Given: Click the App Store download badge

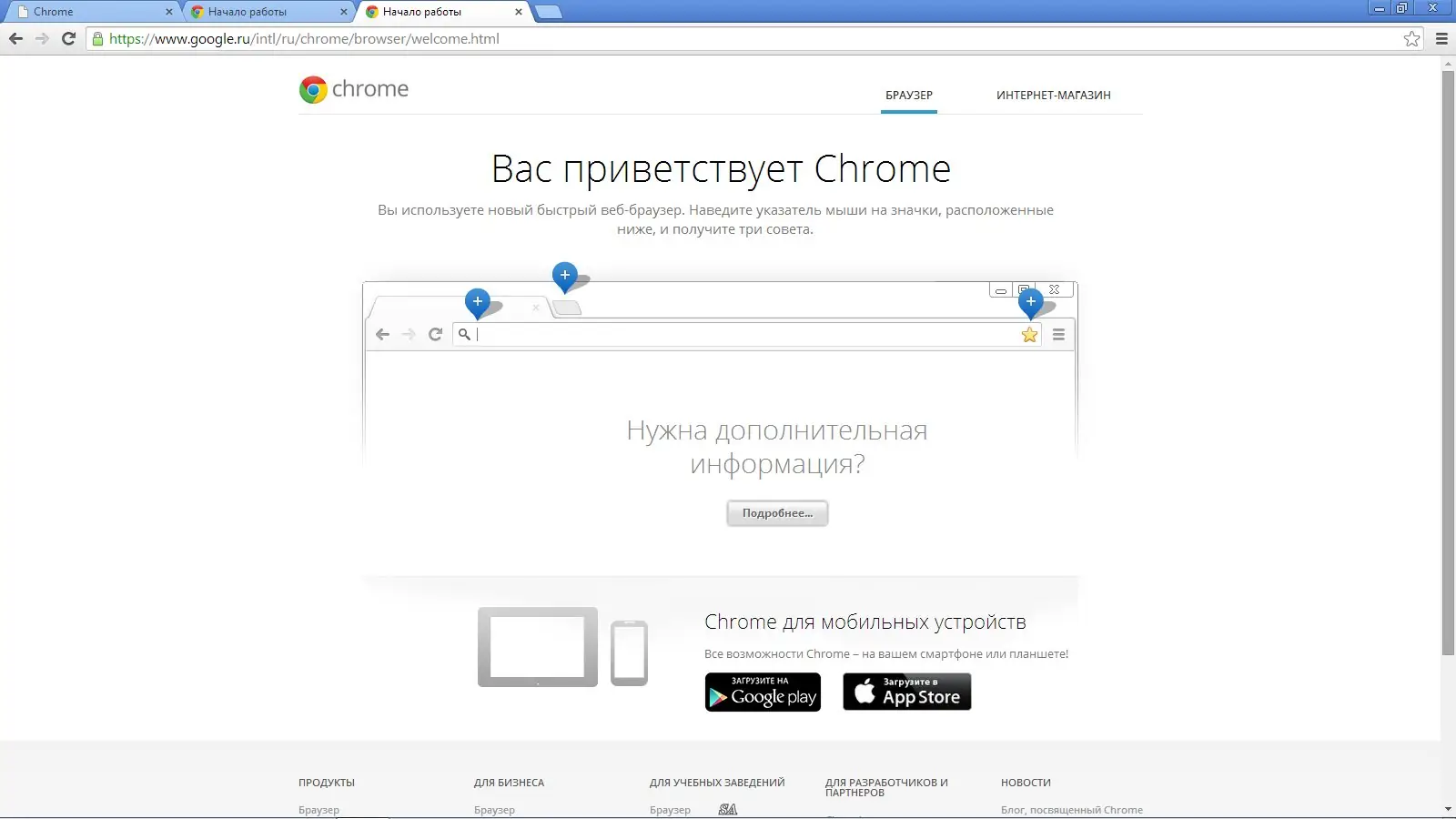Looking at the screenshot, I should click(906, 692).
